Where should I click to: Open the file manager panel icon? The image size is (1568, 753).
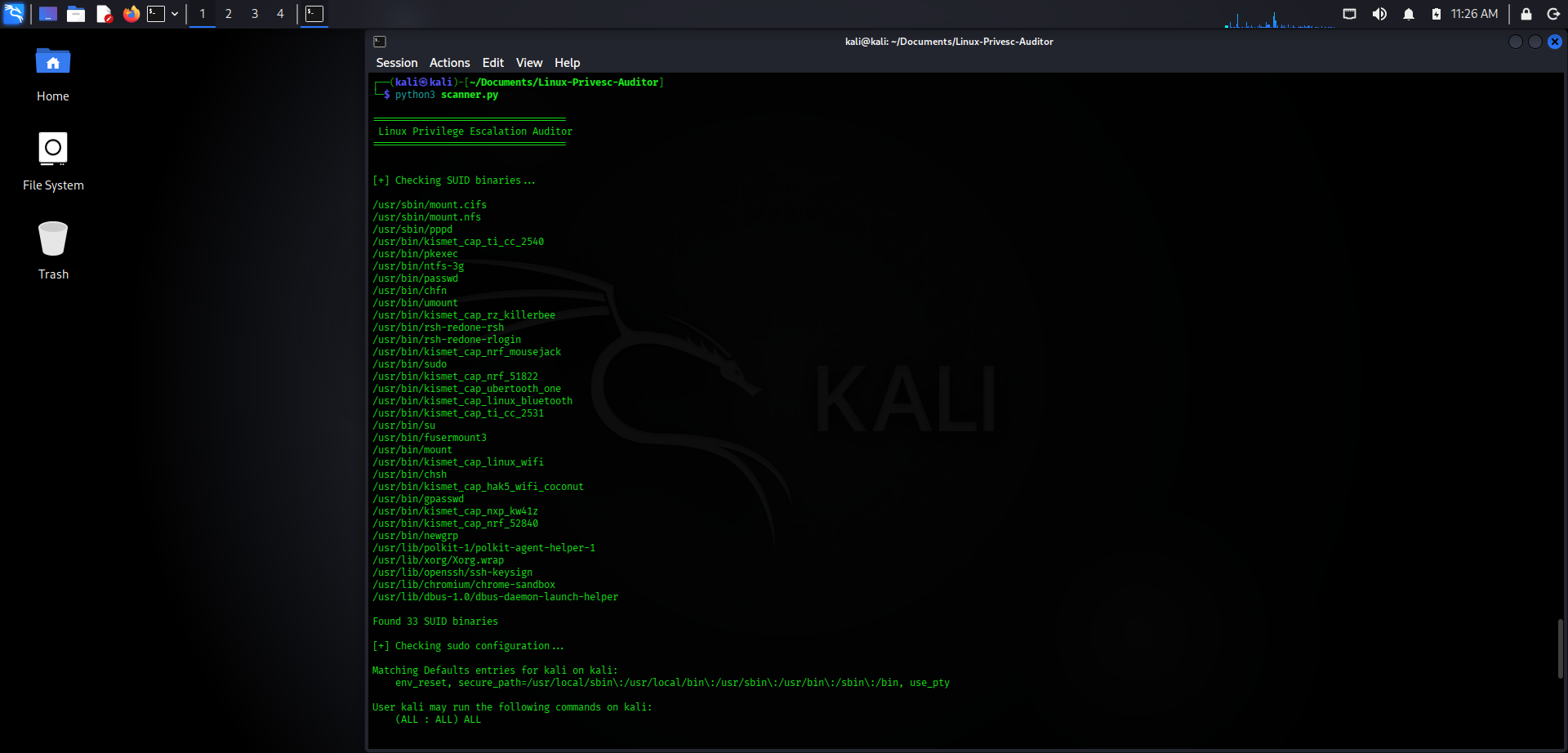click(x=76, y=14)
